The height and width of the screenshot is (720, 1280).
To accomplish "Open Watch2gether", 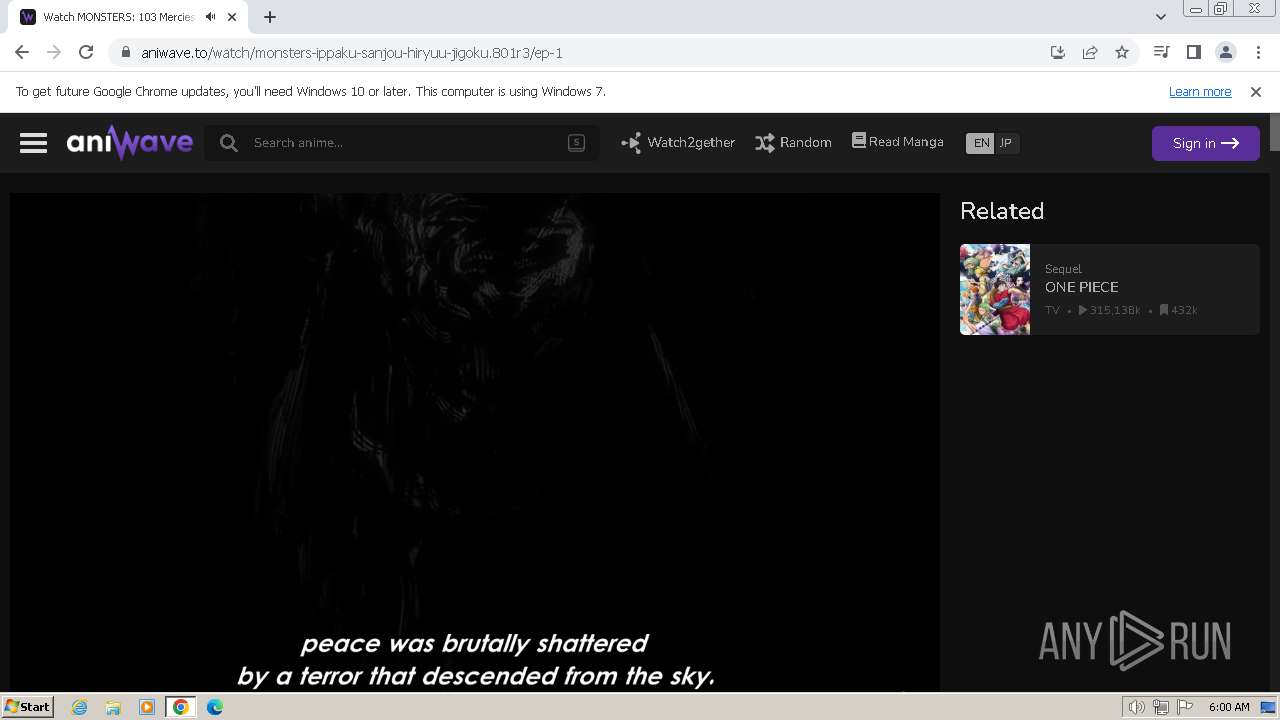I will [678, 143].
